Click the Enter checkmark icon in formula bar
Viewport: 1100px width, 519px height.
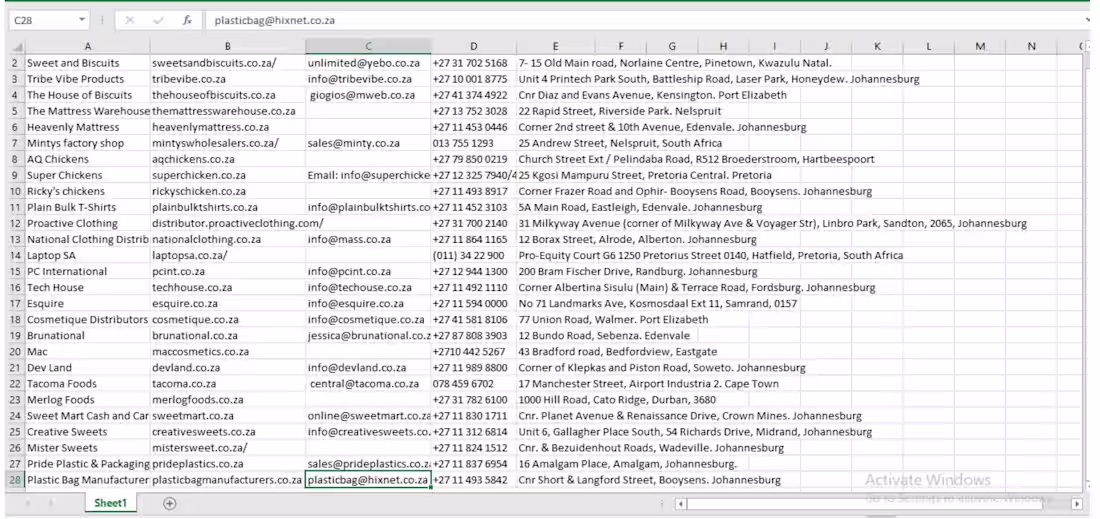(158, 20)
